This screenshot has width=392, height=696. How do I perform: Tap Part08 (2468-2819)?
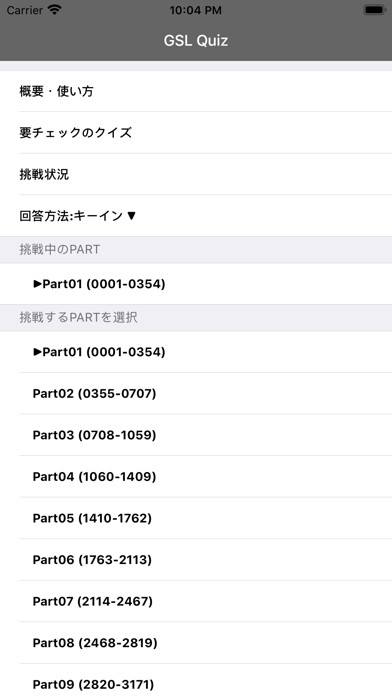point(196,643)
